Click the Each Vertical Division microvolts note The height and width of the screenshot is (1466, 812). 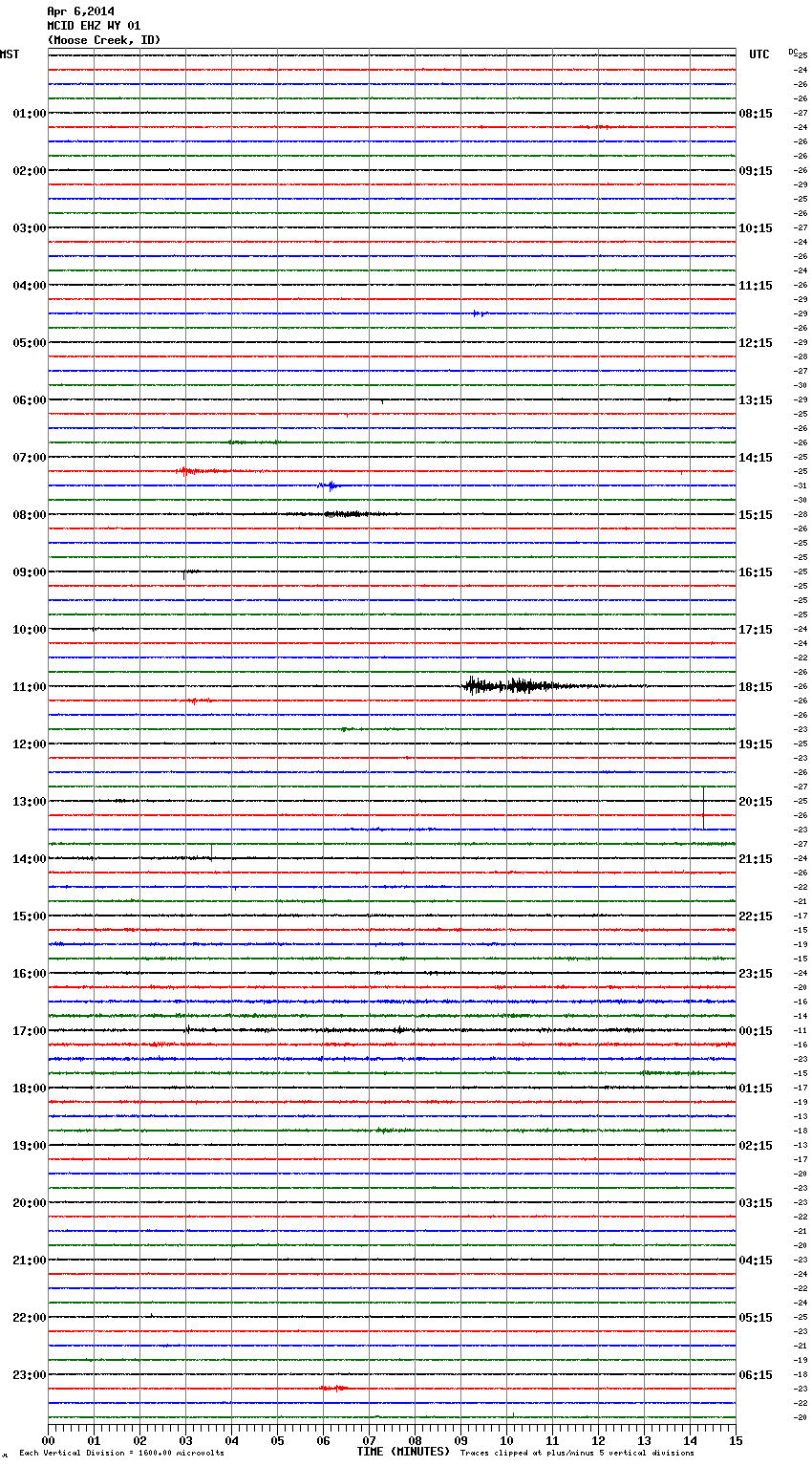pyautogui.click(x=121, y=1454)
